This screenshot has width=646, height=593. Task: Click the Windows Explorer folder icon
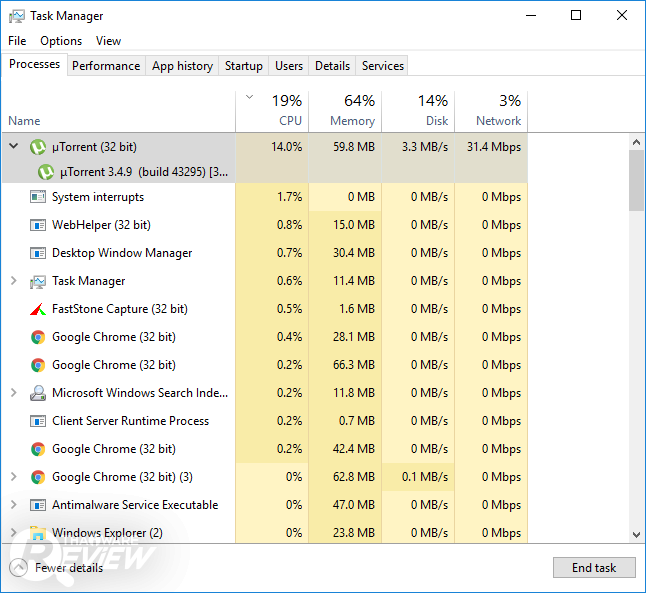(x=38, y=533)
